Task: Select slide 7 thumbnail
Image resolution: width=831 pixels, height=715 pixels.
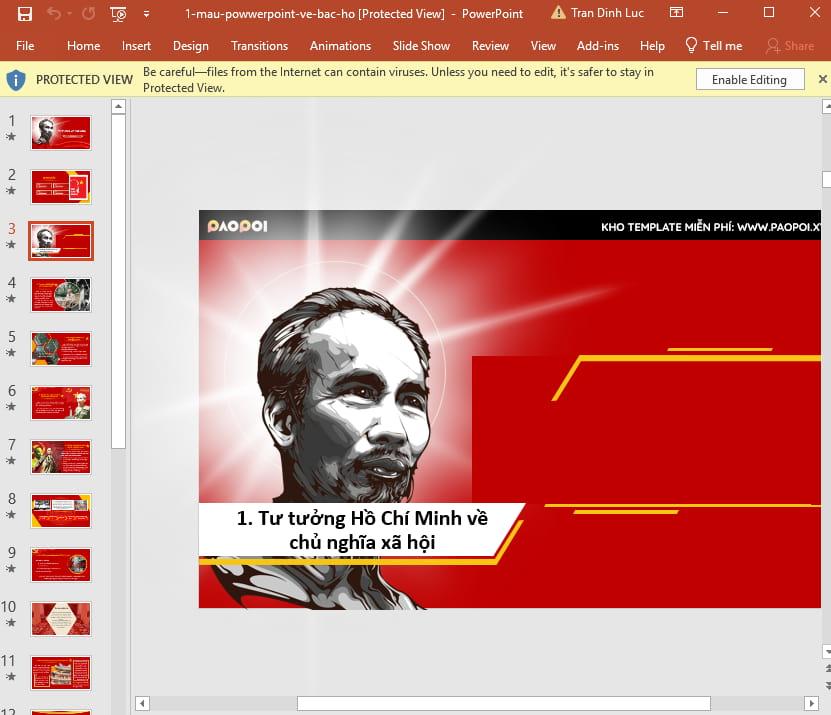Action: pos(61,457)
